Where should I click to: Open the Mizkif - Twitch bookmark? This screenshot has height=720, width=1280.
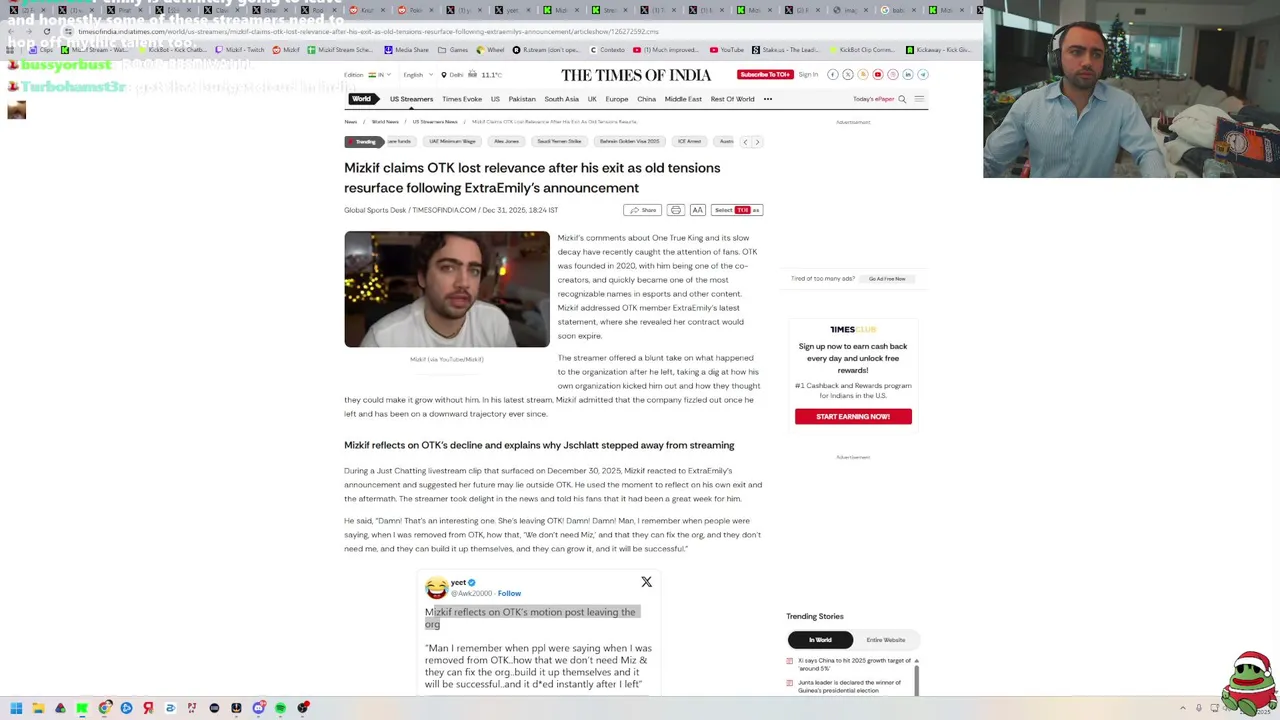pyautogui.click(x=240, y=50)
